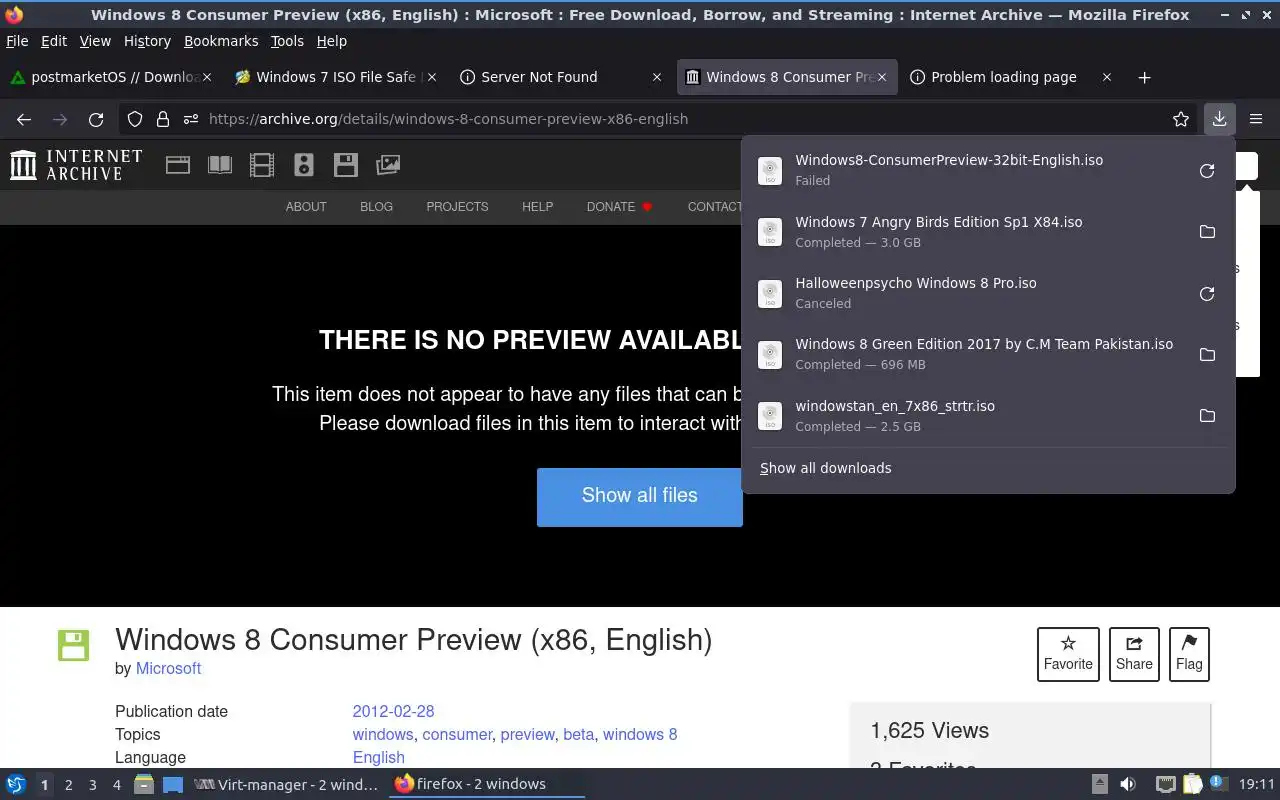The image size is (1280, 800).
Task: Open the ABOUT navigation link
Action: tap(306, 207)
